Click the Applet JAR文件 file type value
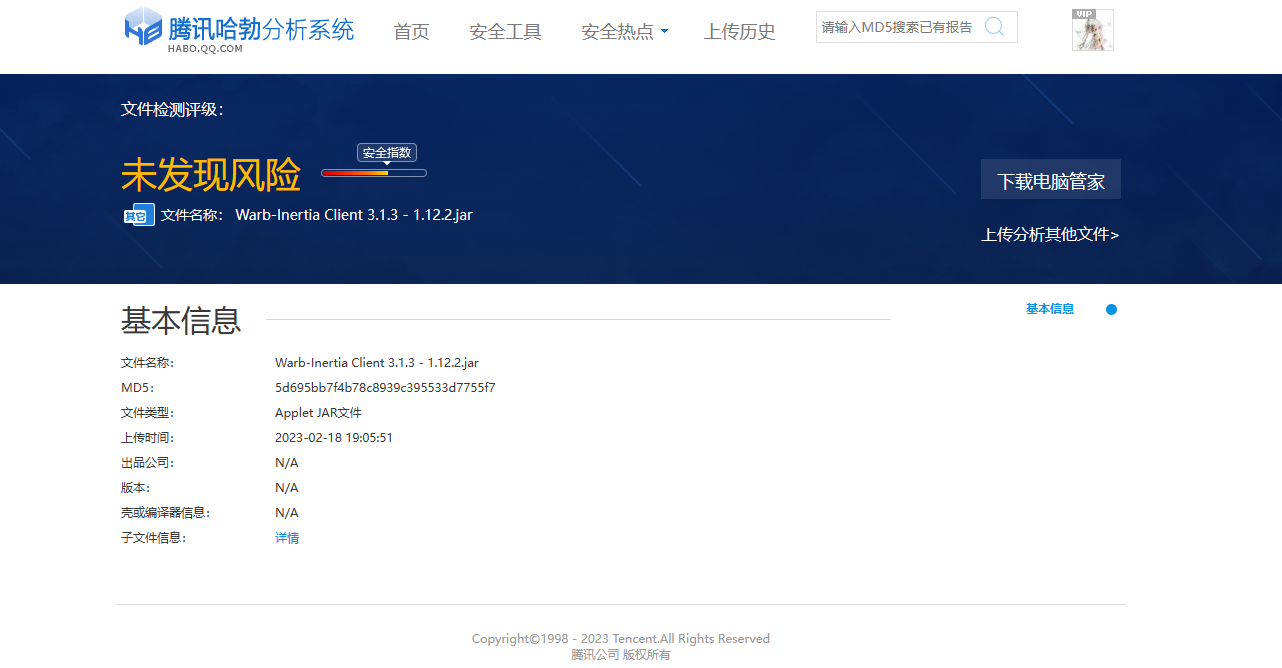 pyautogui.click(x=318, y=413)
